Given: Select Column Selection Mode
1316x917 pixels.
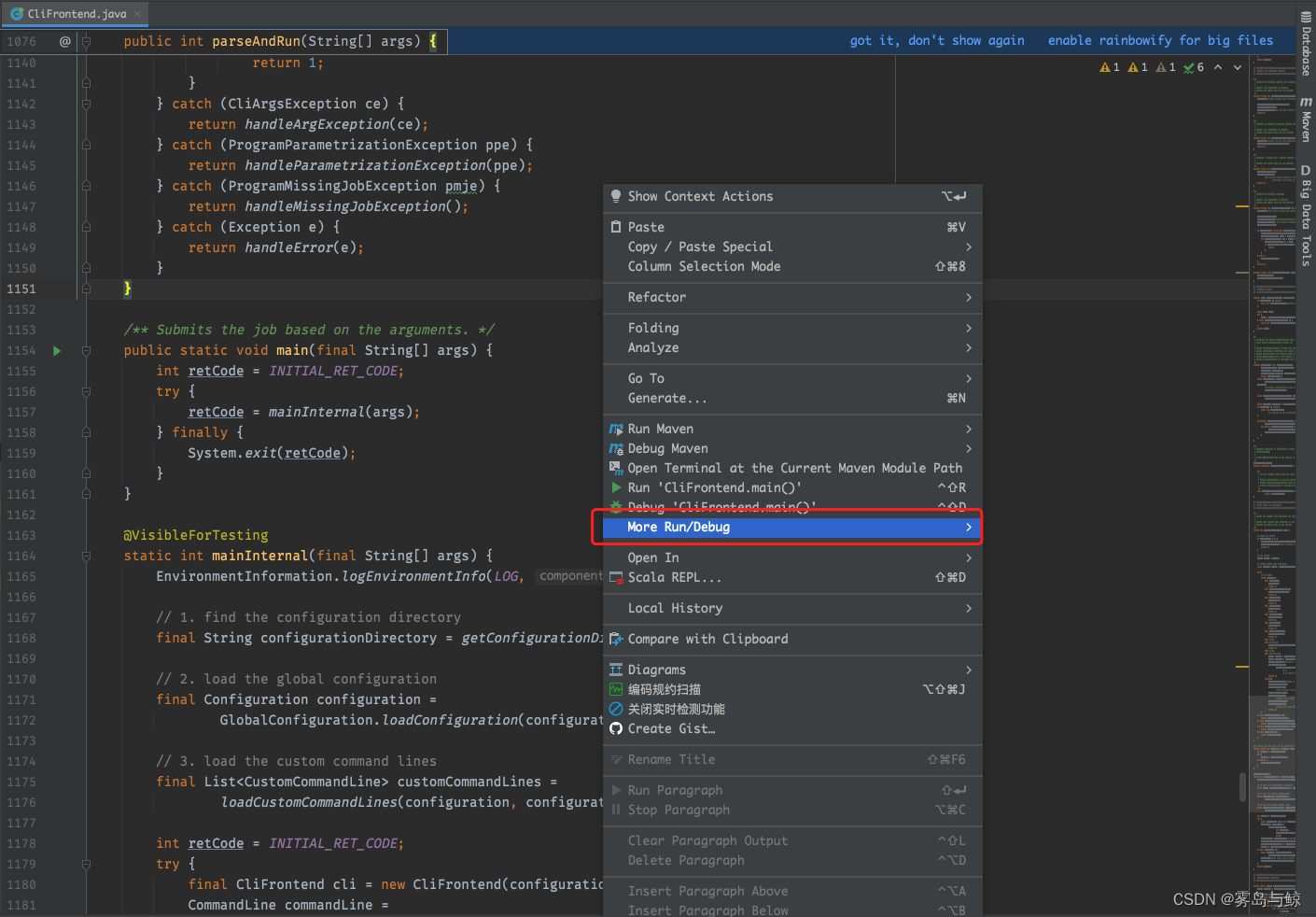Looking at the screenshot, I should pyautogui.click(x=792, y=266).
